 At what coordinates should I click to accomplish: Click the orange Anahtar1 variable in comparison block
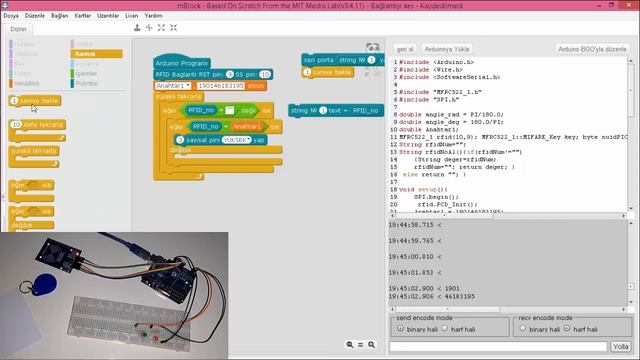pos(247,127)
